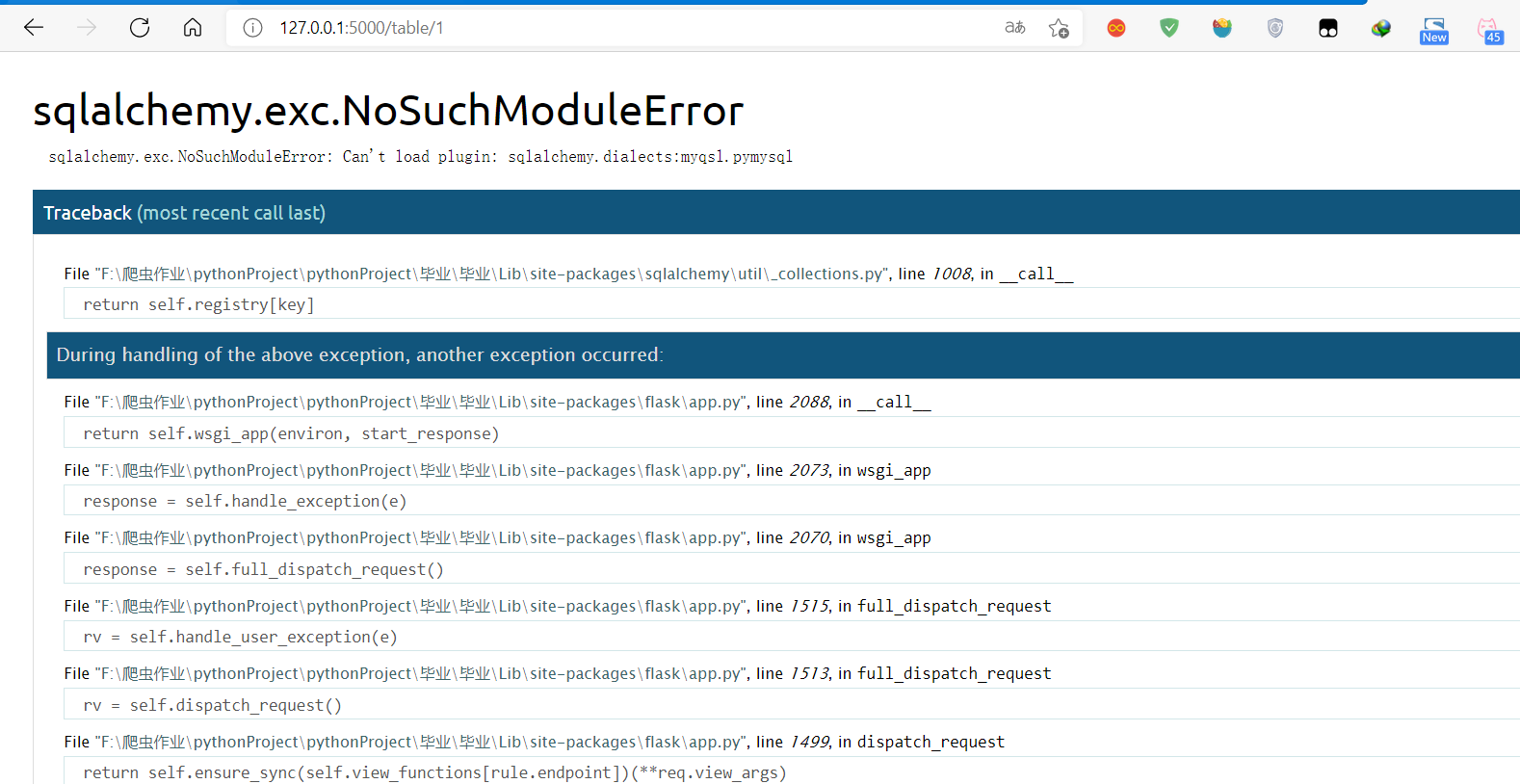Open 'response = self.handle_exception(e)' code line
The image size is (1520, 784).
tap(792, 501)
